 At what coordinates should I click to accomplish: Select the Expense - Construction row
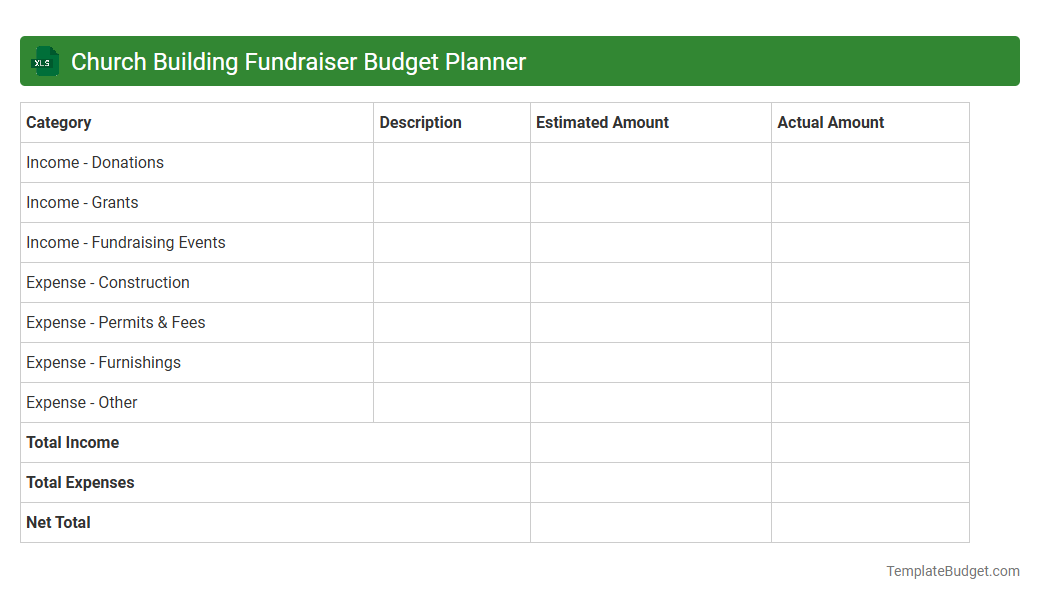click(107, 282)
